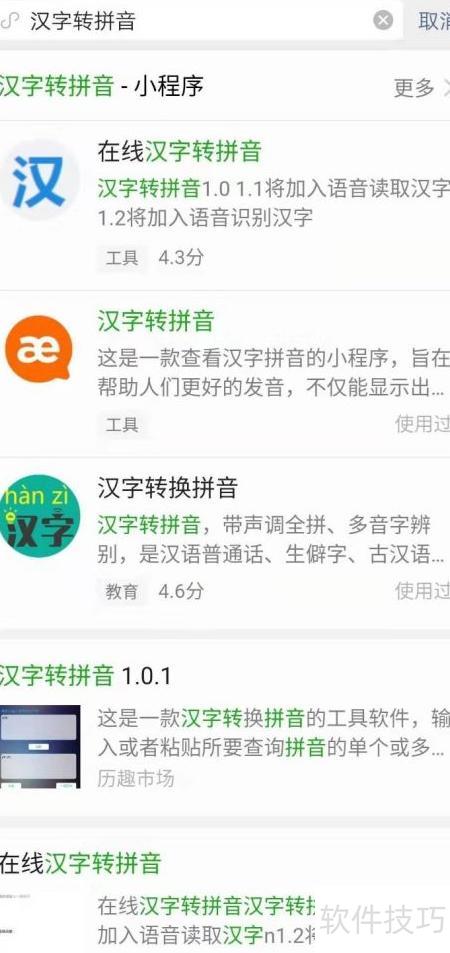Open the bottom 在线汉字转拼音 article title

[80, 863]
